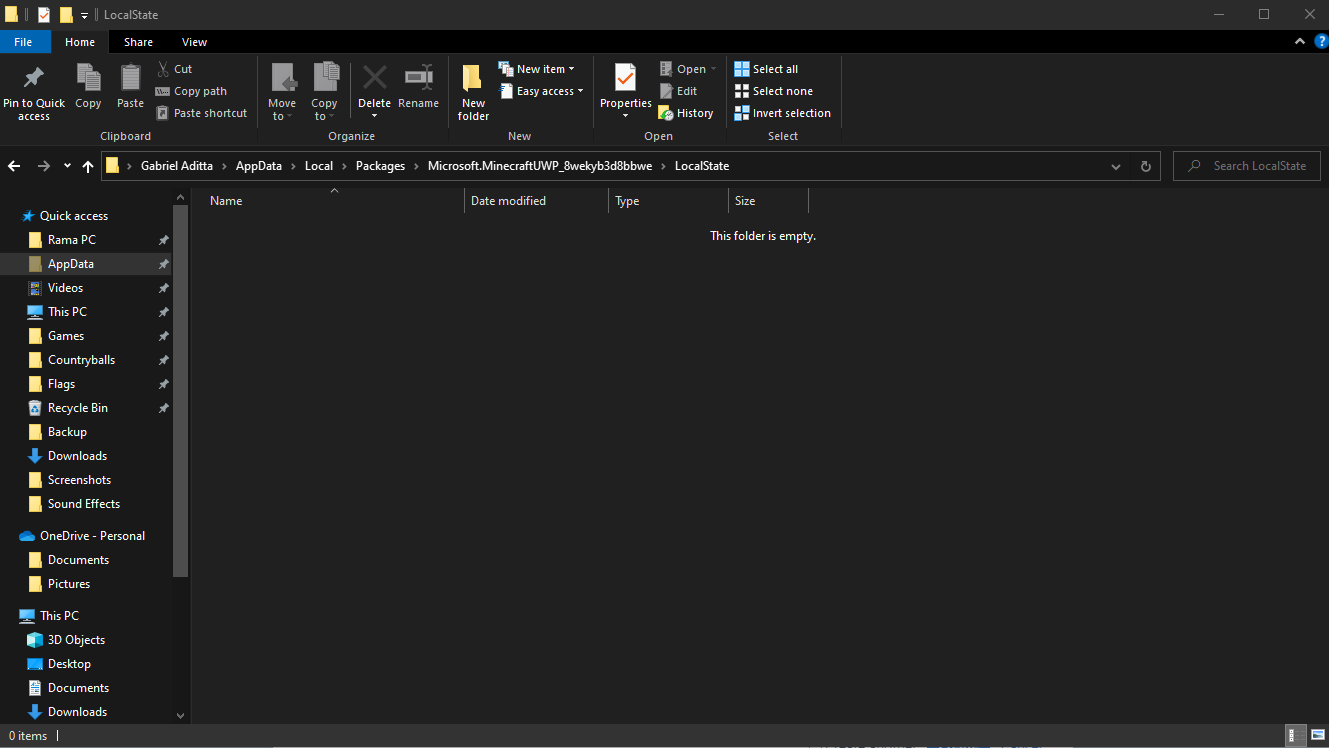This screenshot has height=748, width=1329.
Task: Open the View ribbon tab
Action: [194, 42]
